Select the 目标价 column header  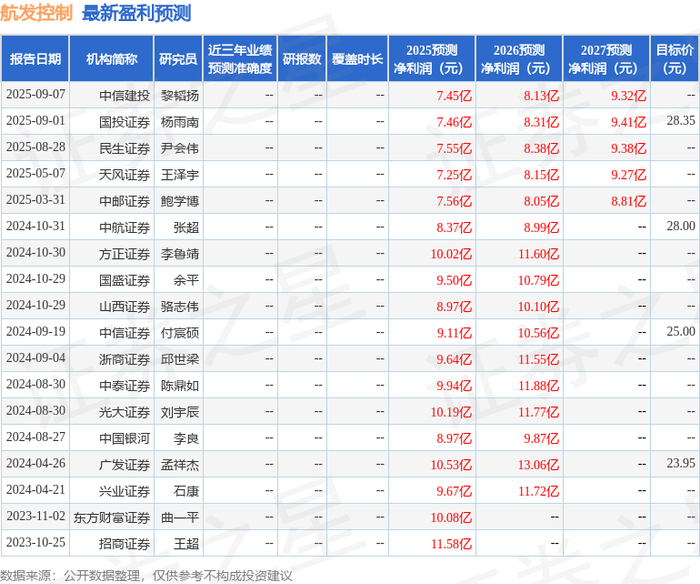675,59
